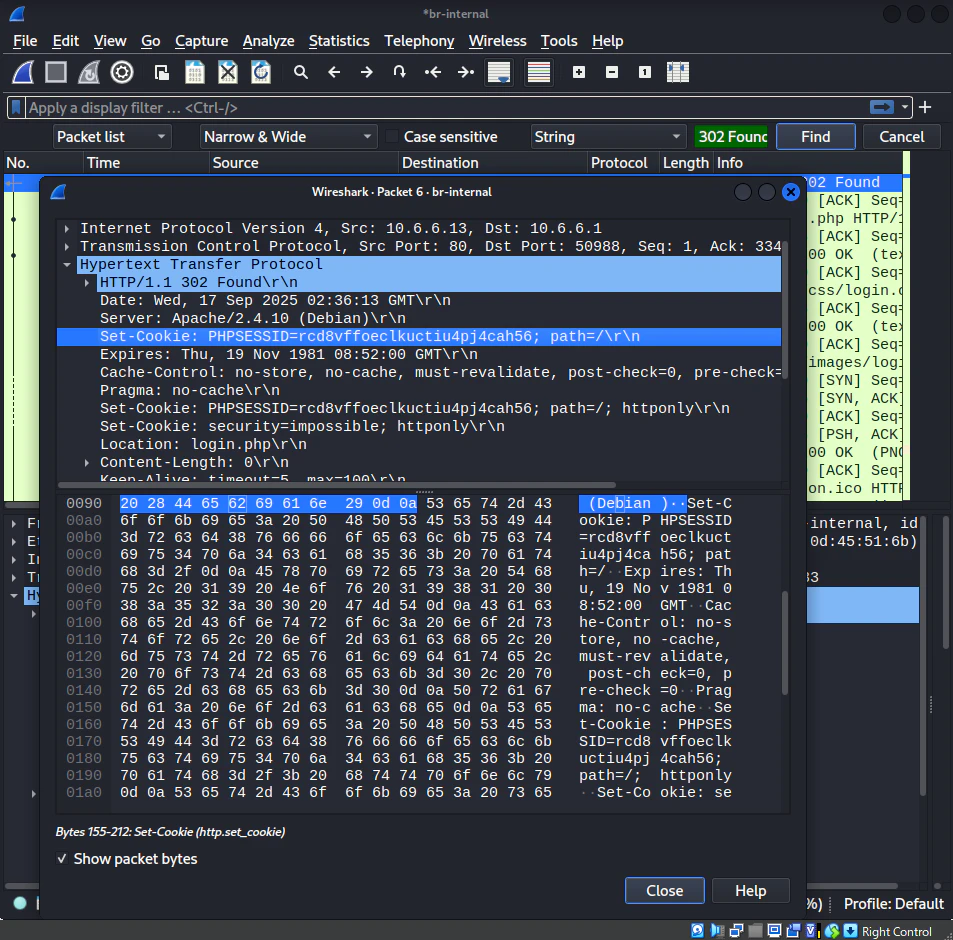The image size is (953, 940).
Task: Stop capture using the square toolbar icon
Action: click(x=56, y=72)
